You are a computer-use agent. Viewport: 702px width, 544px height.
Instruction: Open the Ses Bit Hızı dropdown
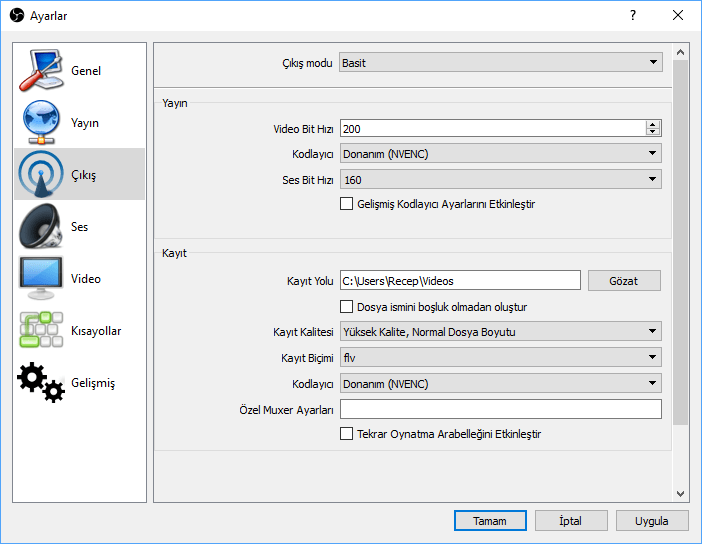click(500, 180)
